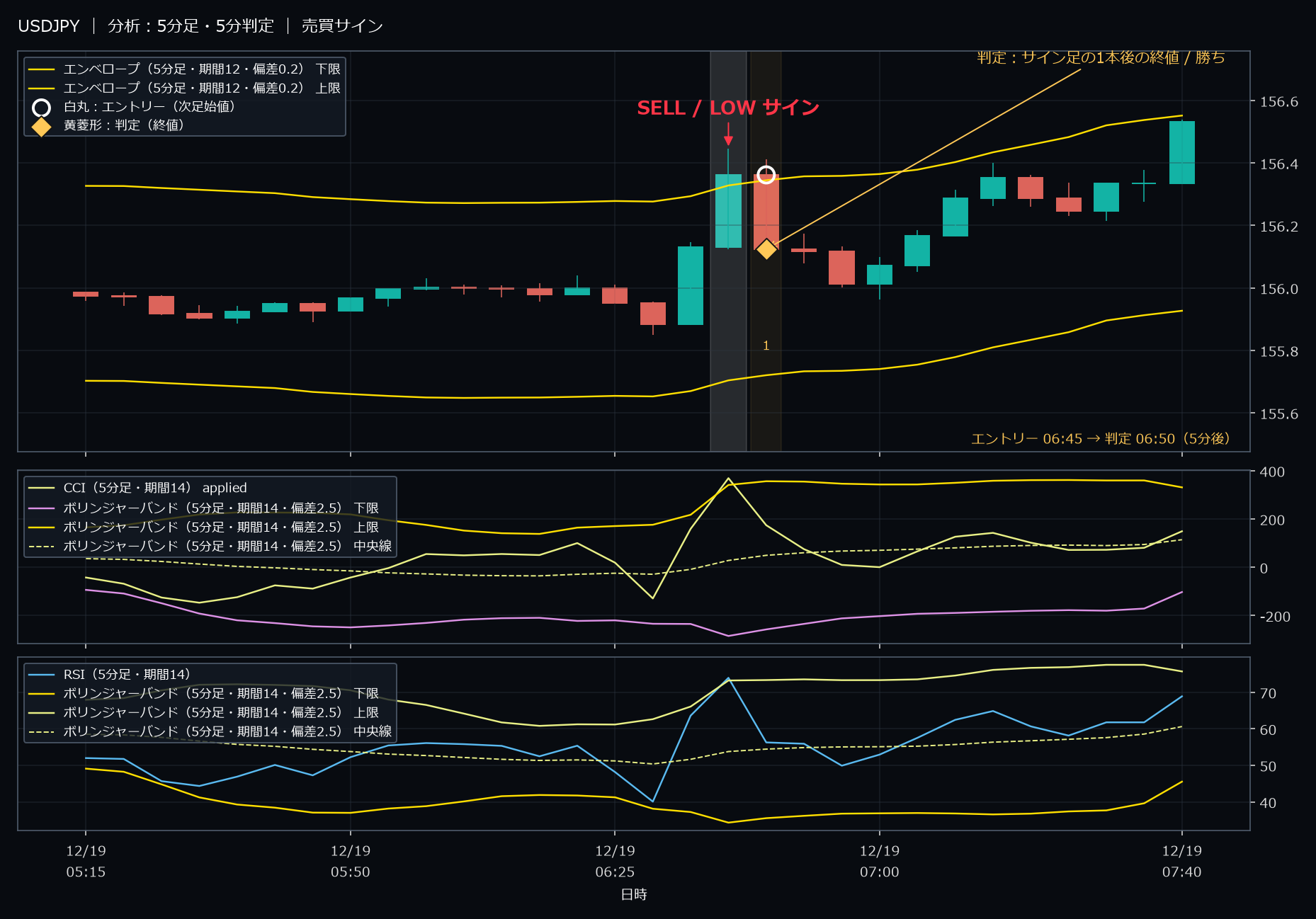
Task: Click the "白丸：エントリー（次足始値）" legend text
Action: click(149, 107)
